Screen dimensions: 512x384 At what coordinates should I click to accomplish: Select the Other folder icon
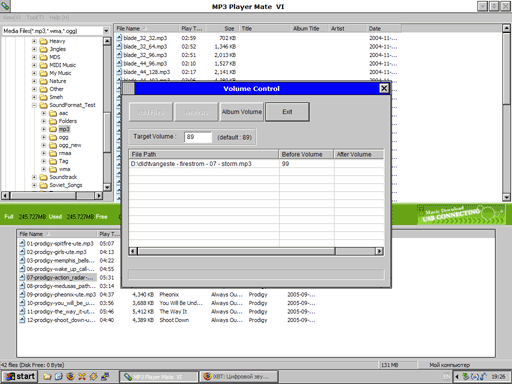[x=44, y=89]
